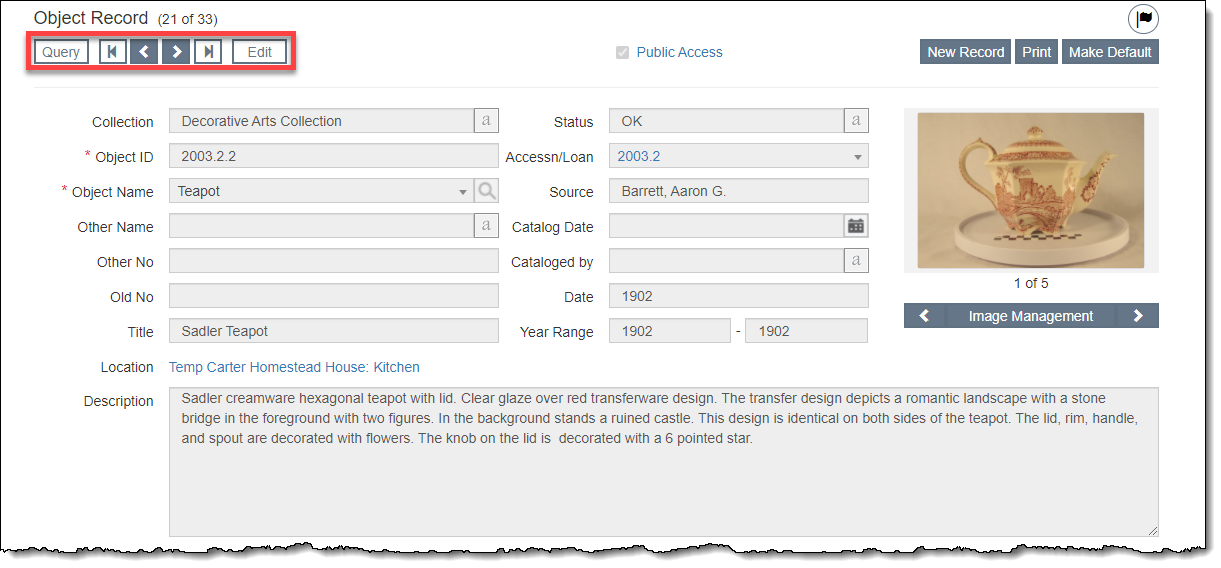This screenshot has height=568, width=1221.
Task: Jump to the last record
Action: (208, 52)
